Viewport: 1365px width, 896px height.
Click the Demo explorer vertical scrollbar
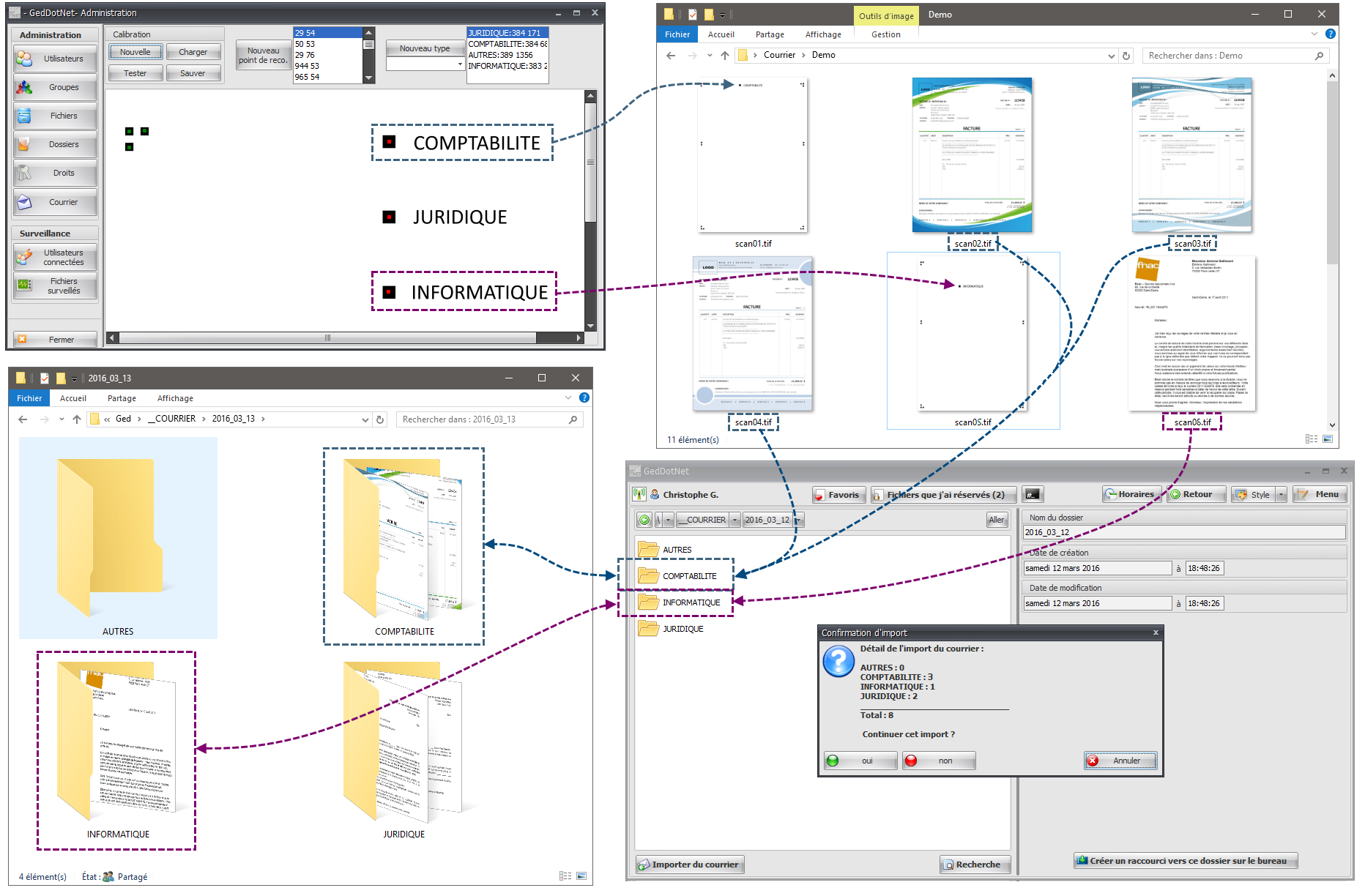click(1333, 249)
